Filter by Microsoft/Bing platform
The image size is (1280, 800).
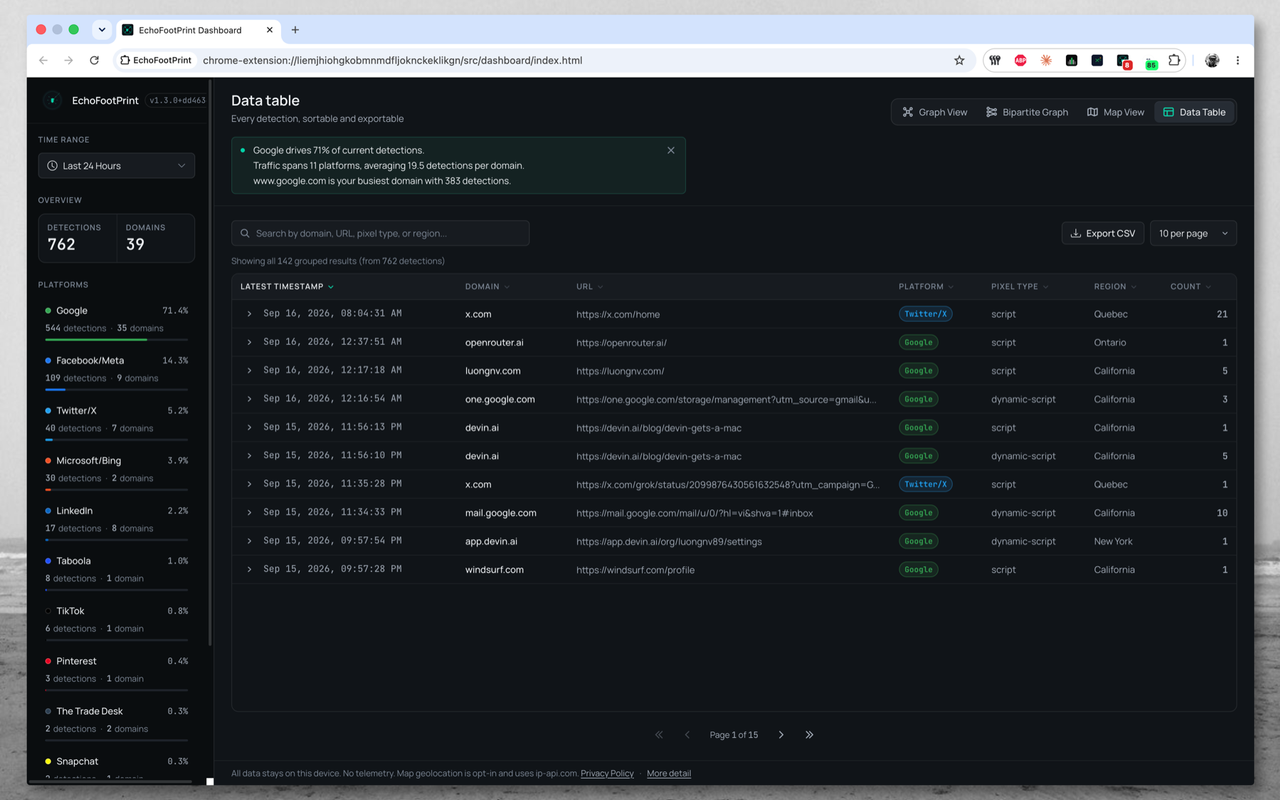pyautogui.click(x=116, y=471)
